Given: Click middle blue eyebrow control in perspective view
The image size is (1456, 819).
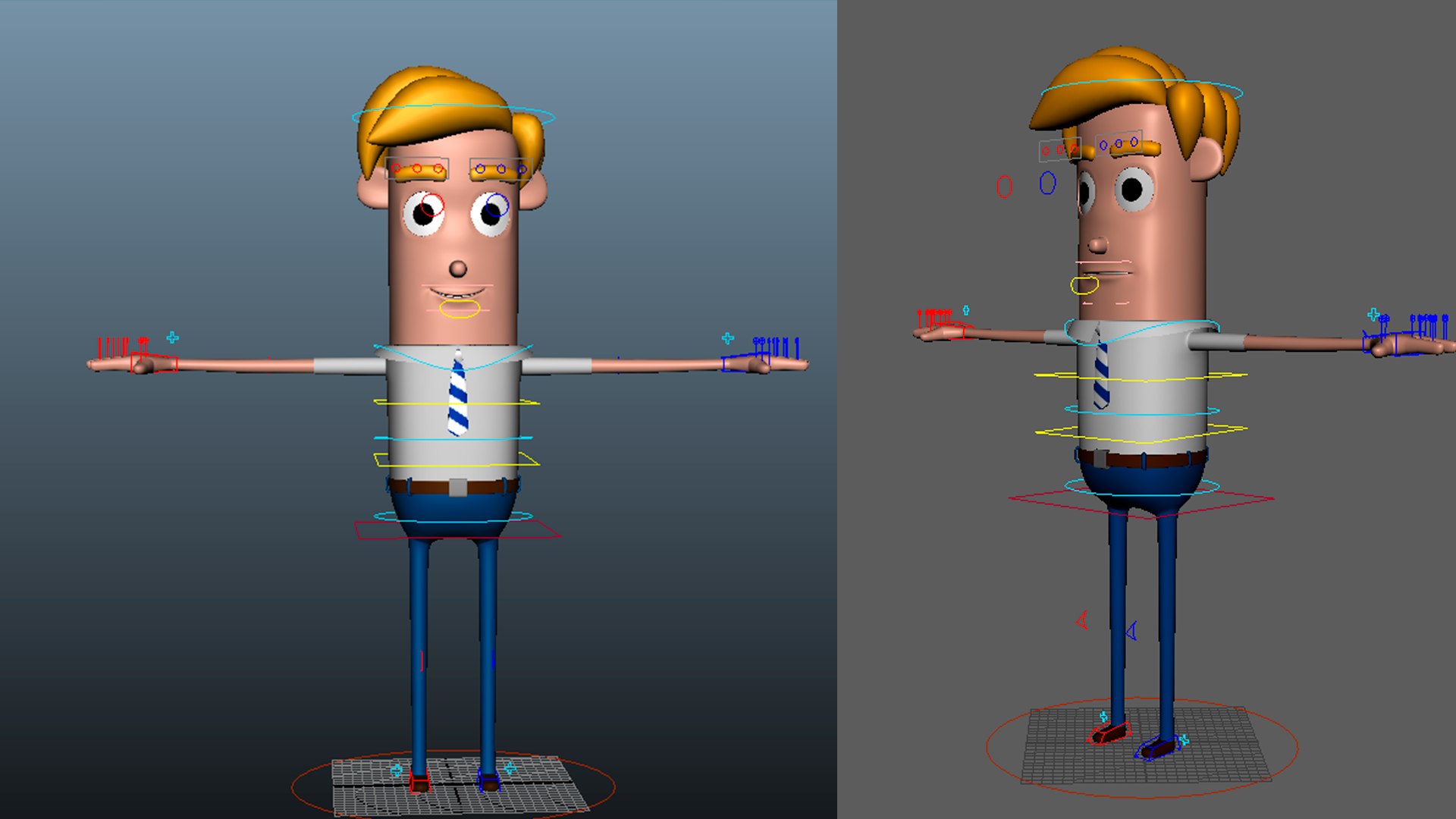Looking at the screenshot, I should [x=1119, y=143].
